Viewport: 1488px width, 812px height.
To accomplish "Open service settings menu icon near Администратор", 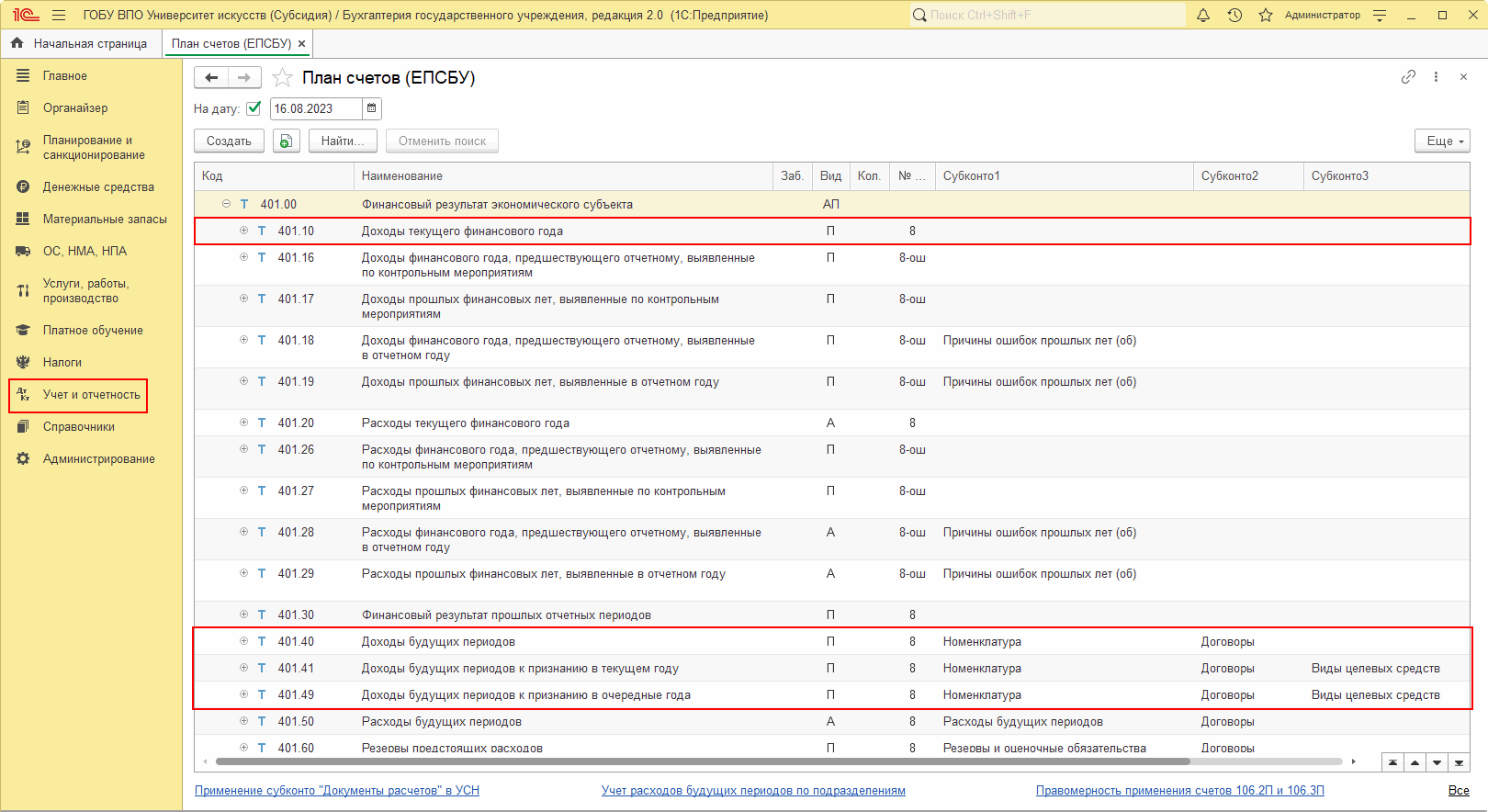I will (x=1380, y=15).
